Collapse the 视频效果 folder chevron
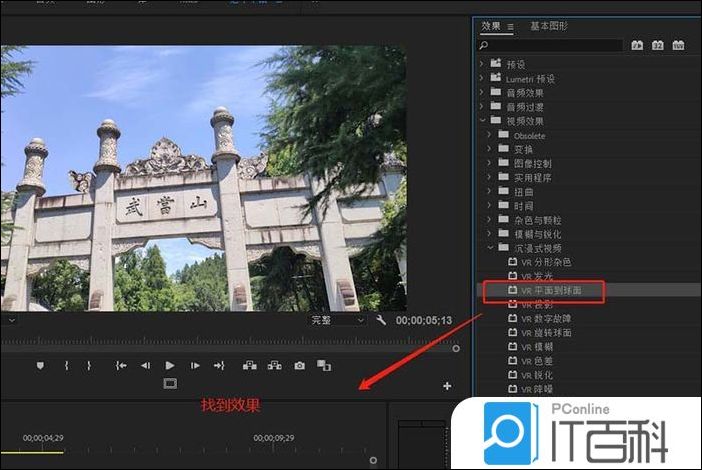The image size is (702, 470). click(x=482, y=120)
